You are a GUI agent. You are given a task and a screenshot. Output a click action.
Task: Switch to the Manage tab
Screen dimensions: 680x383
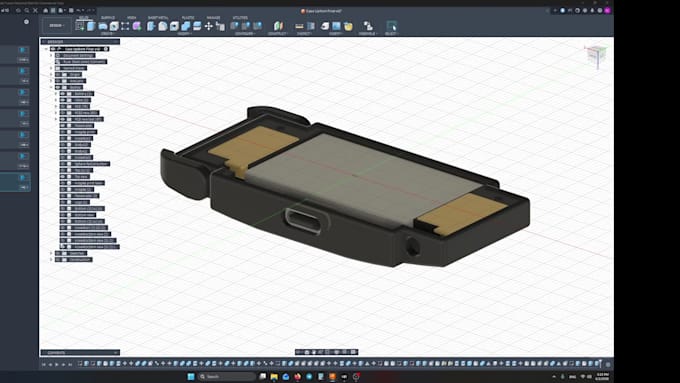[x=213, y=18]
